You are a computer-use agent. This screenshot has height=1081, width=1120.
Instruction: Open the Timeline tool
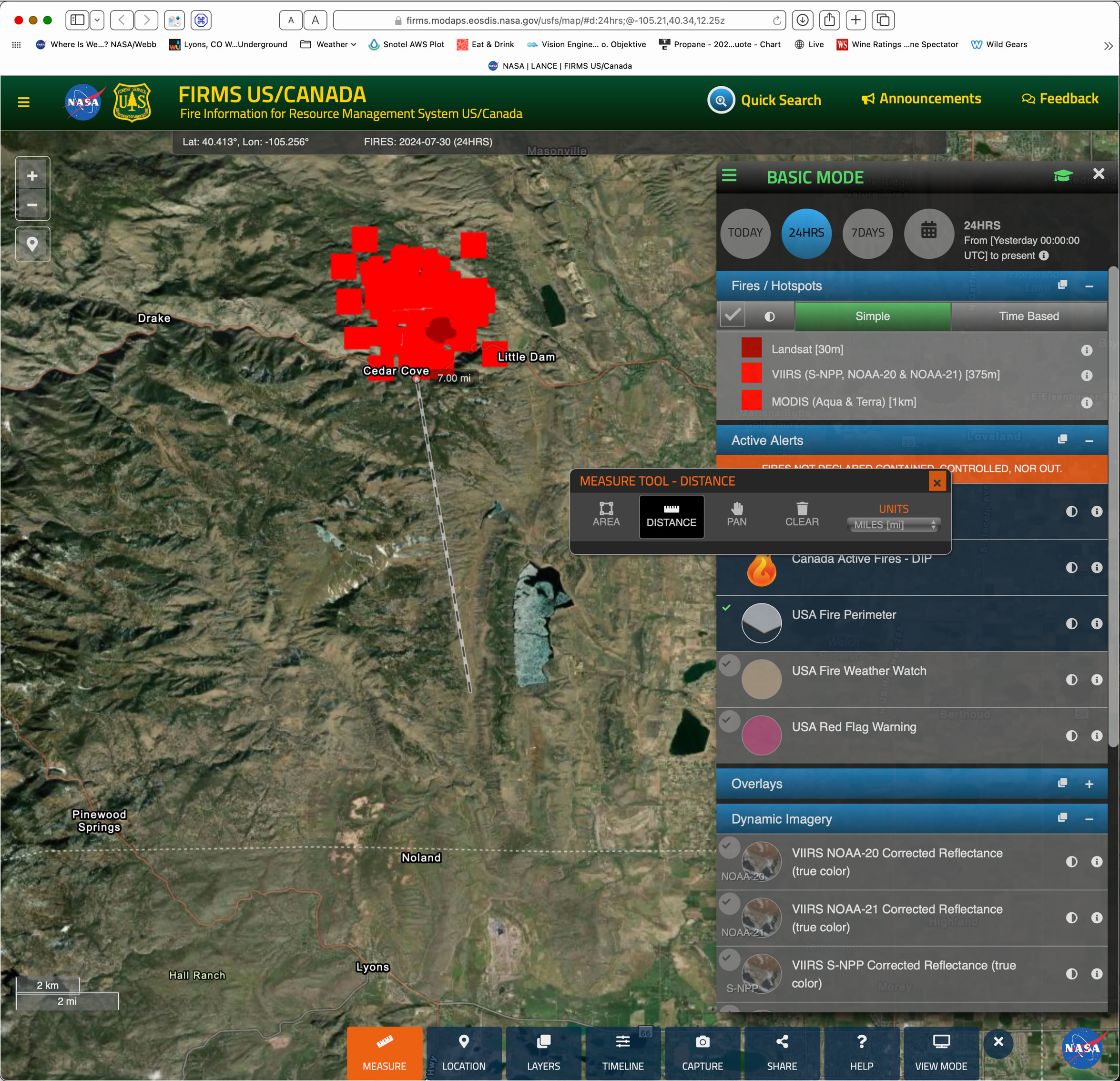[x=623, y=1052]
